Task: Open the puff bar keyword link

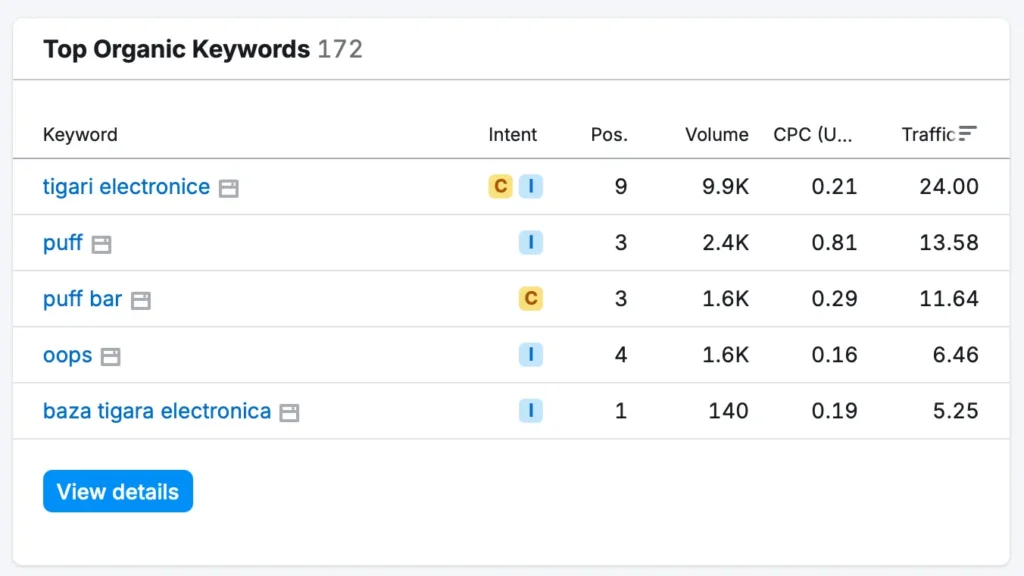Action: [82, 300]
